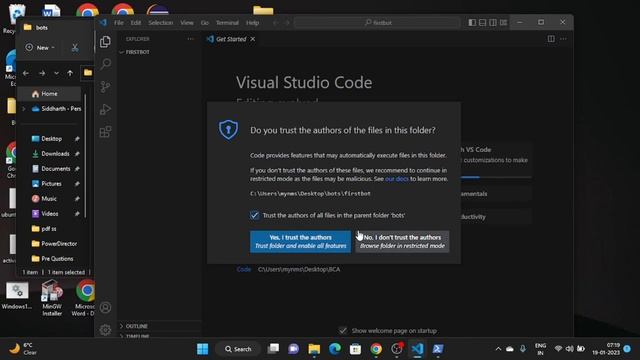The width and height of the screenshot is (640, 360).
Task: Click the VS Code logo in title bar
Action: point(103,22)
